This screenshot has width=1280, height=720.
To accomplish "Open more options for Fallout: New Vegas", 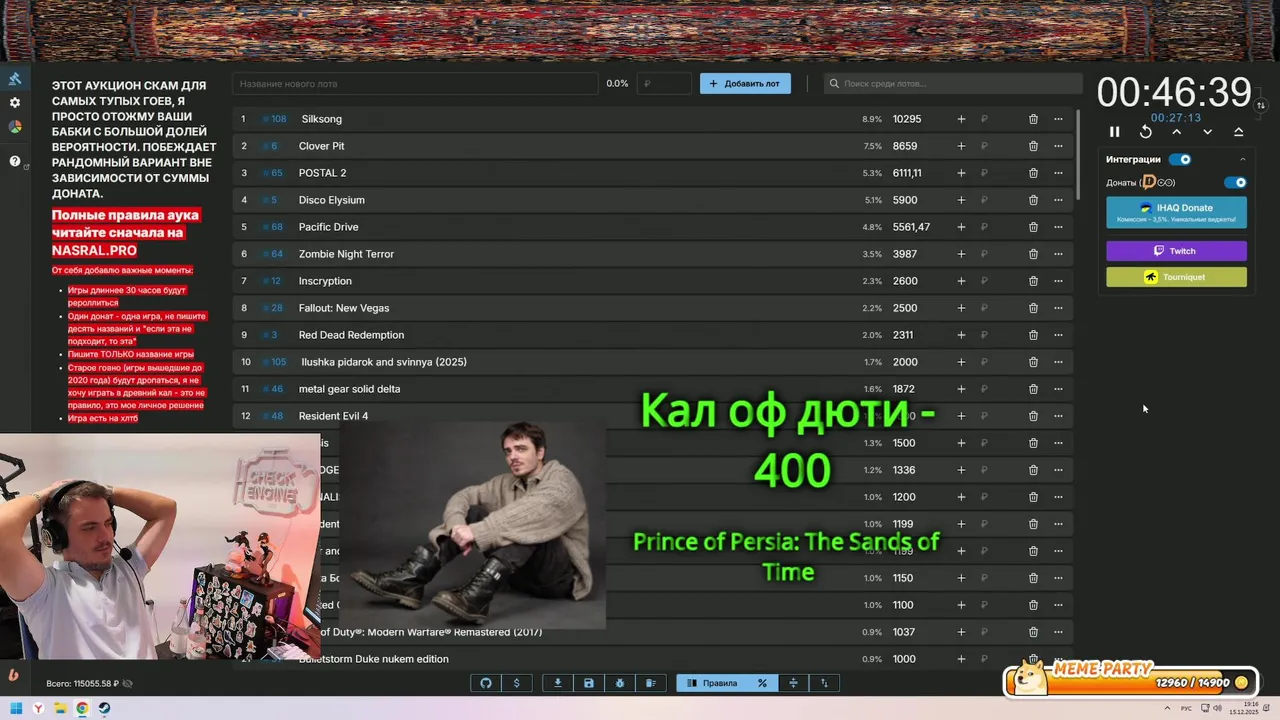I will (x=1058, y=308).
